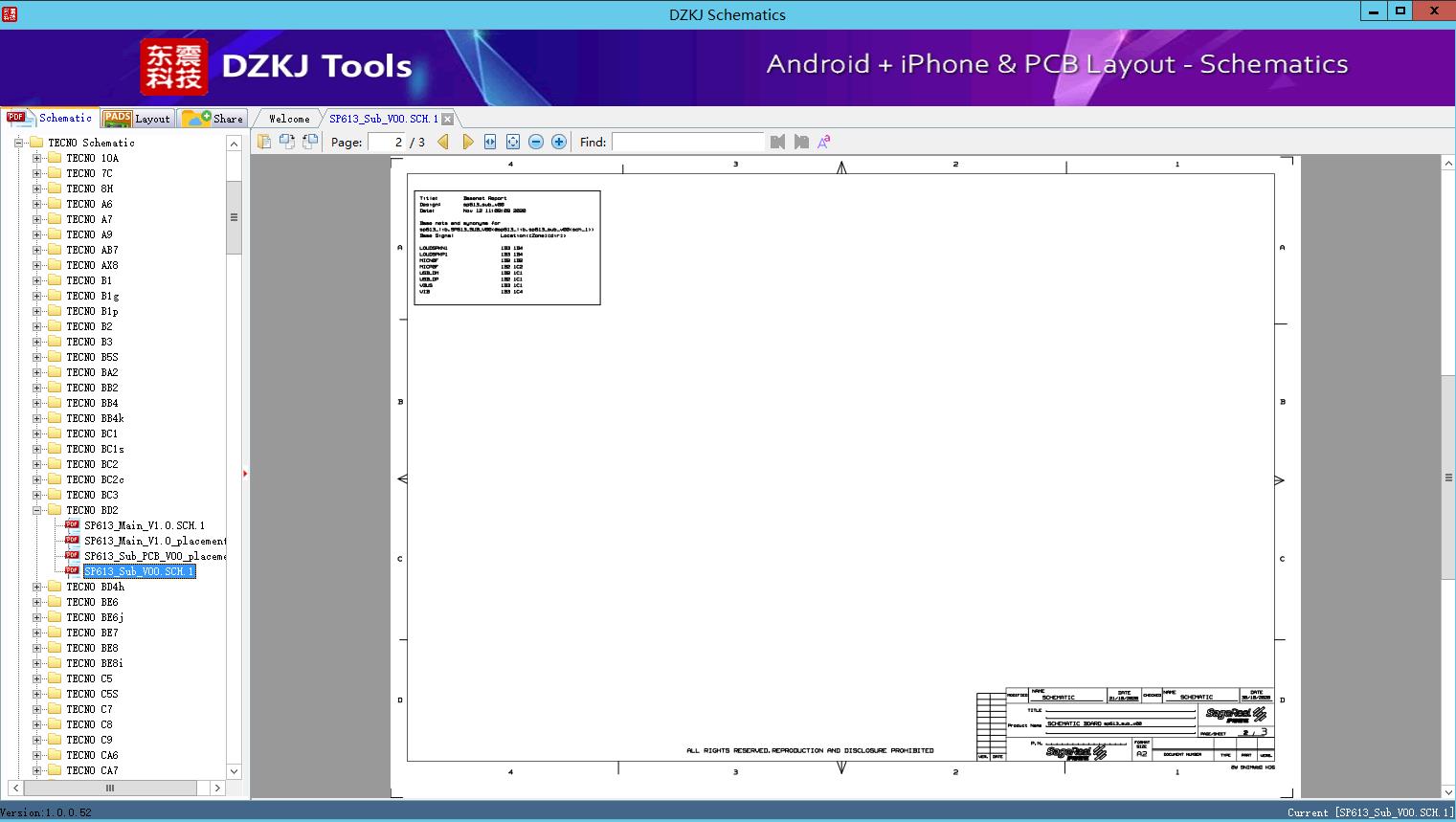Click PDF icon of SP613_Main_V1.0.SCH.1
Image resolution: width=1456 pixels, height=822 pixels.
(72, 524)
